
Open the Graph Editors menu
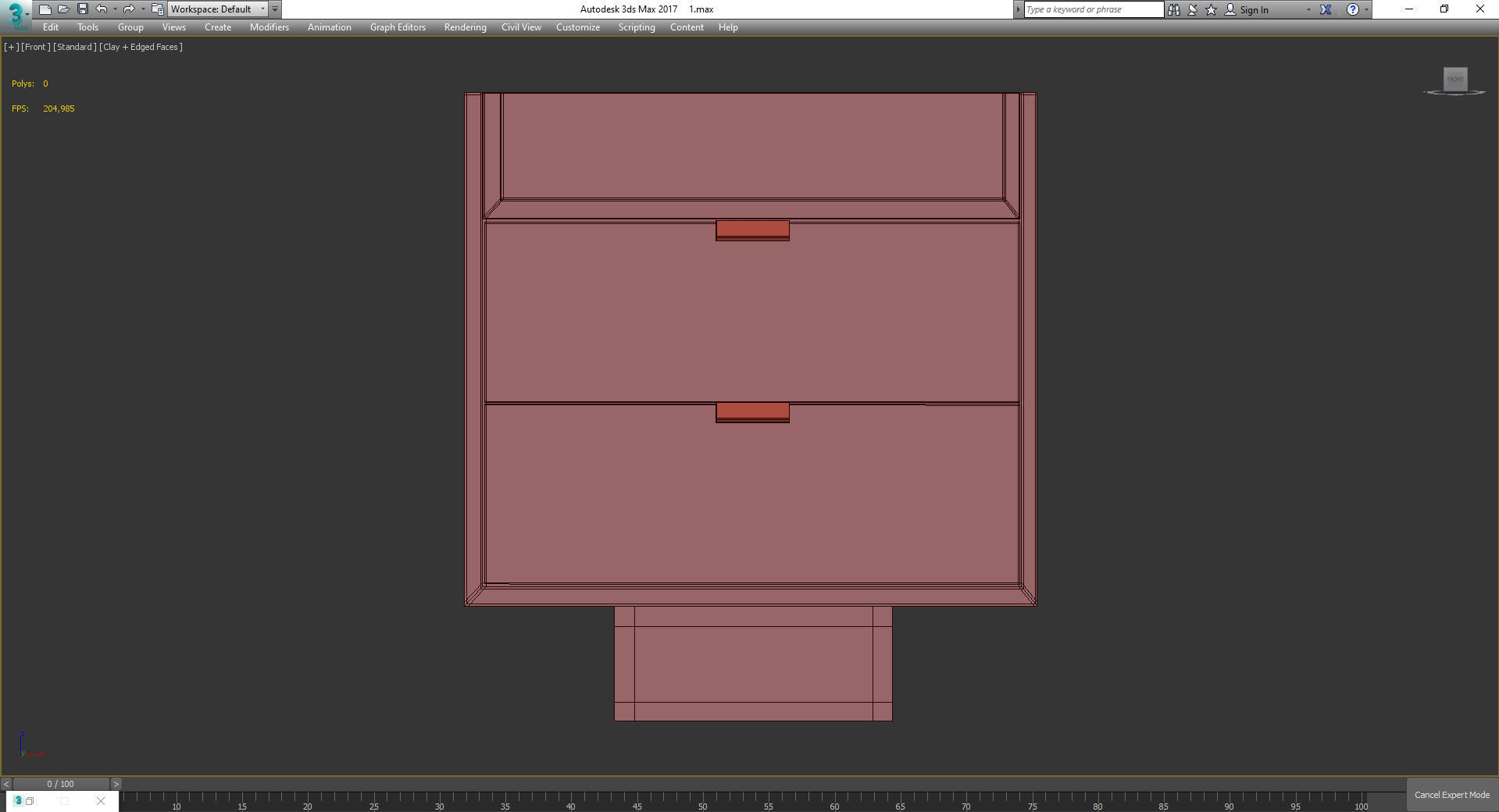pos(398,27)
